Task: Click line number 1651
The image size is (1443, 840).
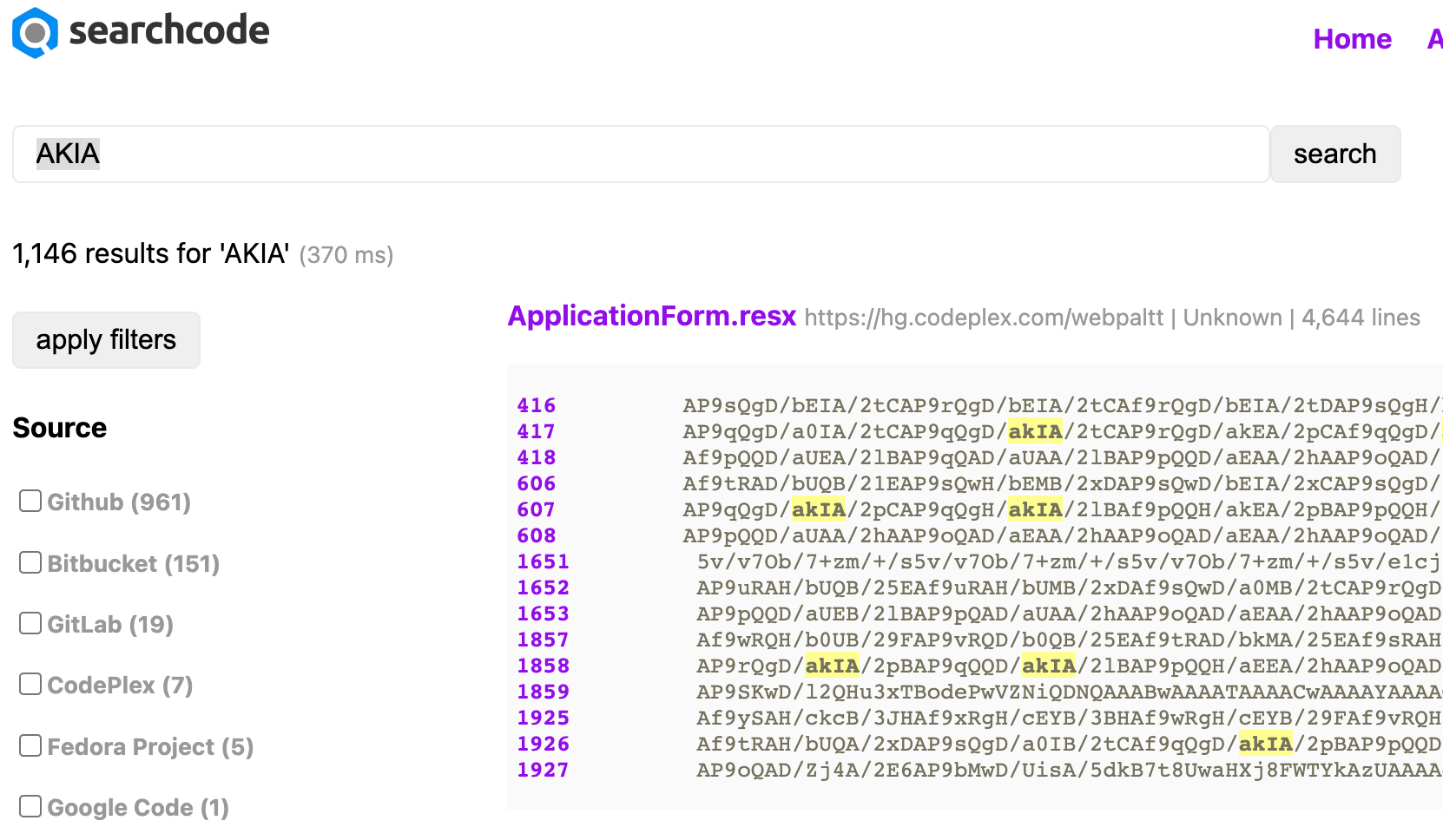Action: click(543, 562)
